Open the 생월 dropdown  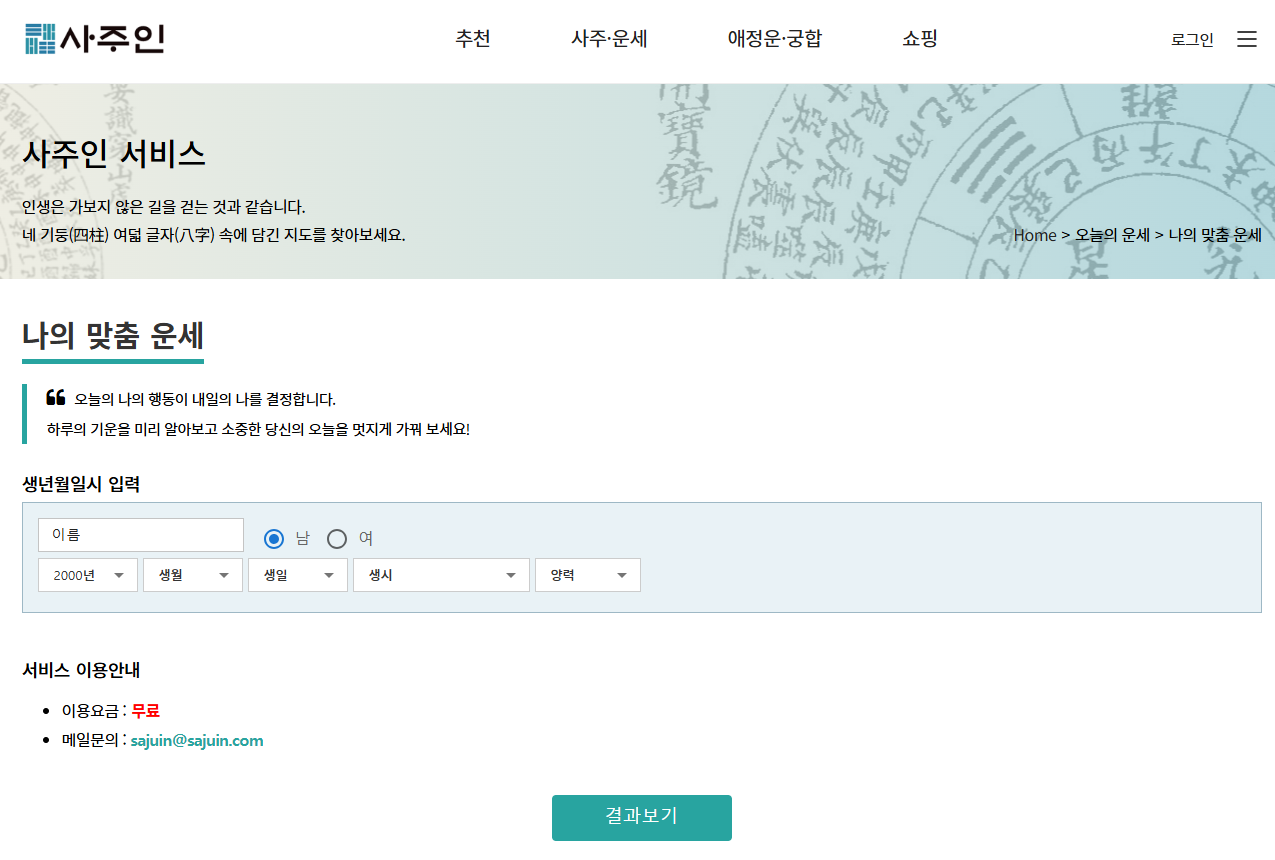[x=192, y=574]
